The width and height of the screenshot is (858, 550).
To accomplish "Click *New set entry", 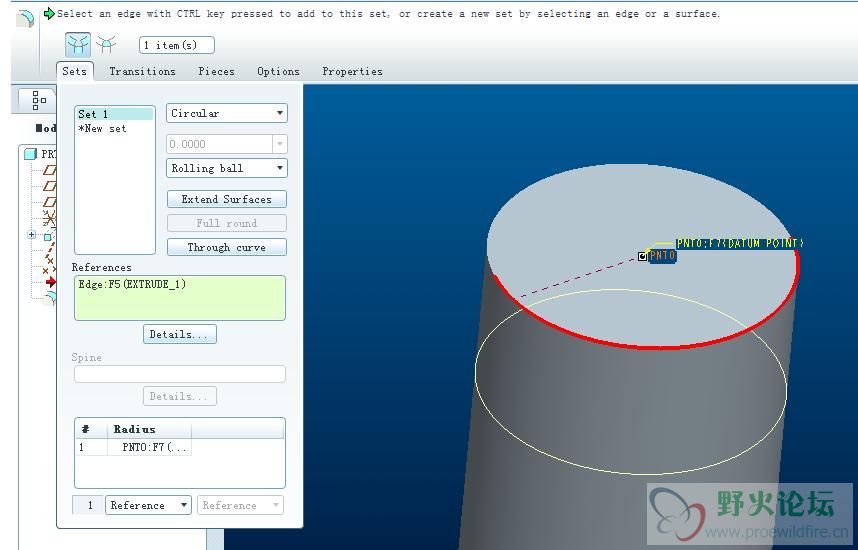I will click(102, 129).
